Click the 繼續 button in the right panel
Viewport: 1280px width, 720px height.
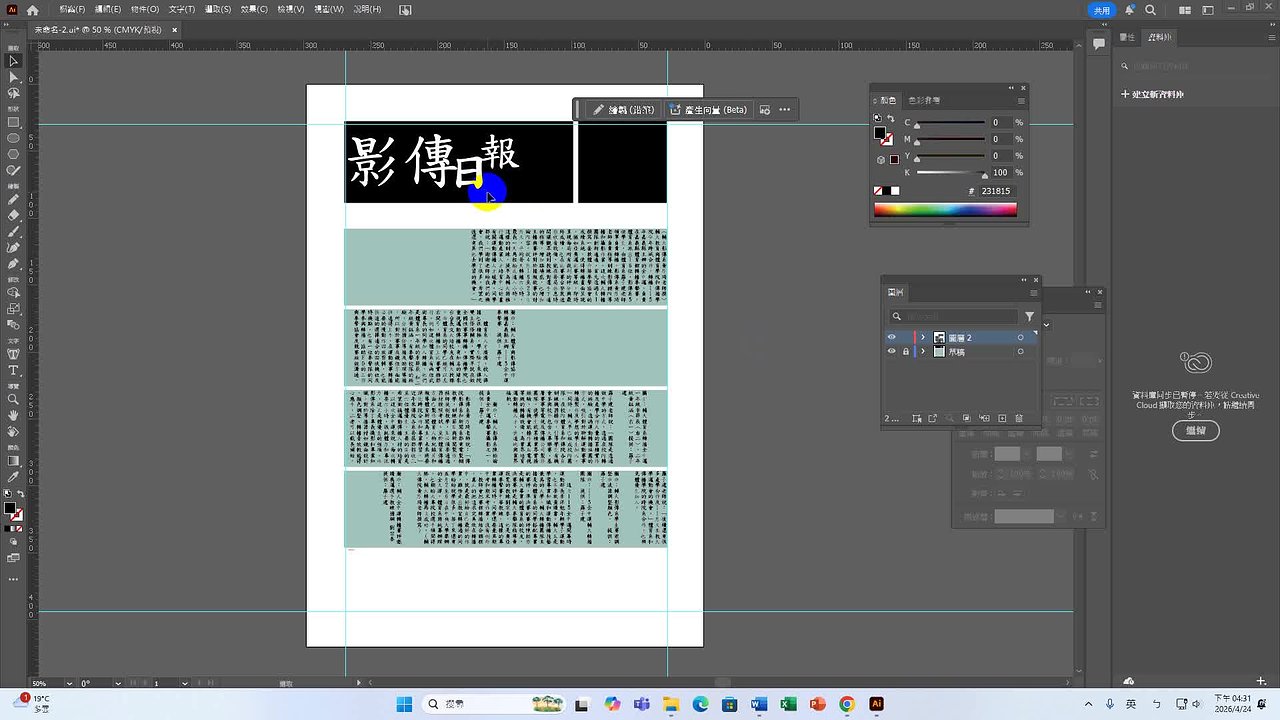pos(1196,430)
